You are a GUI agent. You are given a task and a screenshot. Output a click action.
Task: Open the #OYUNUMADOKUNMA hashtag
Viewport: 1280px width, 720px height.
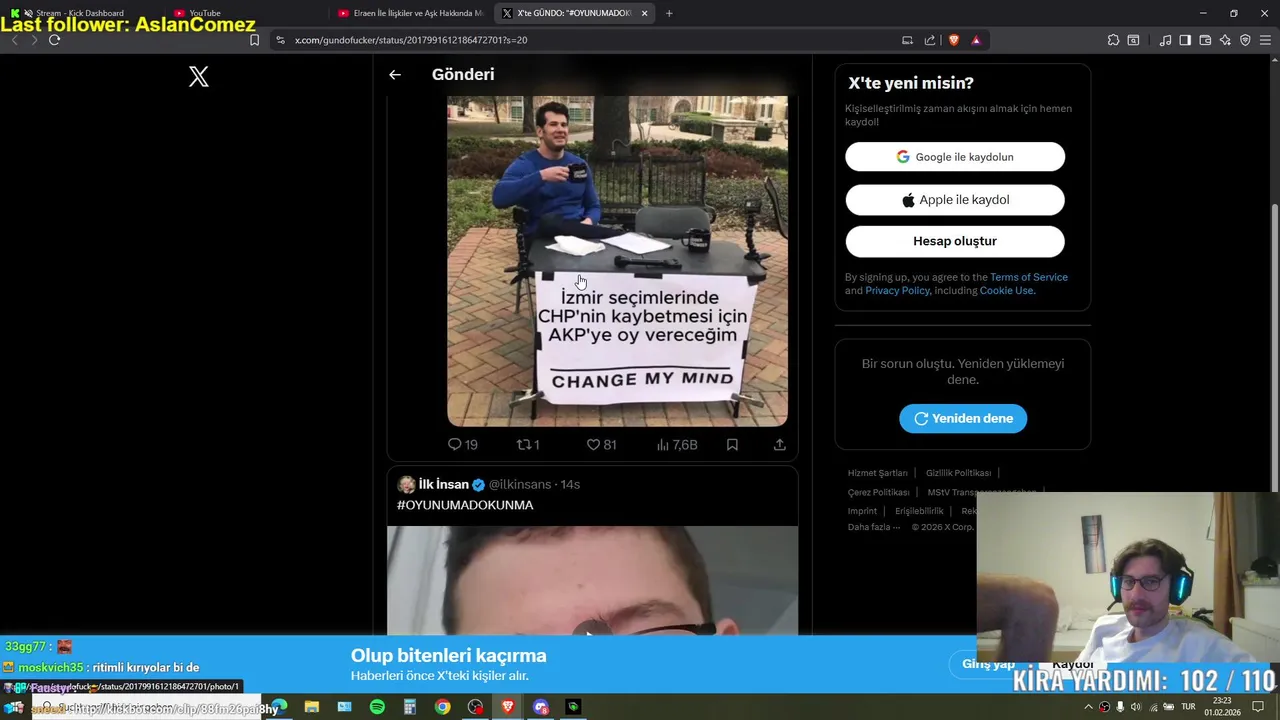tap(465, 505)
